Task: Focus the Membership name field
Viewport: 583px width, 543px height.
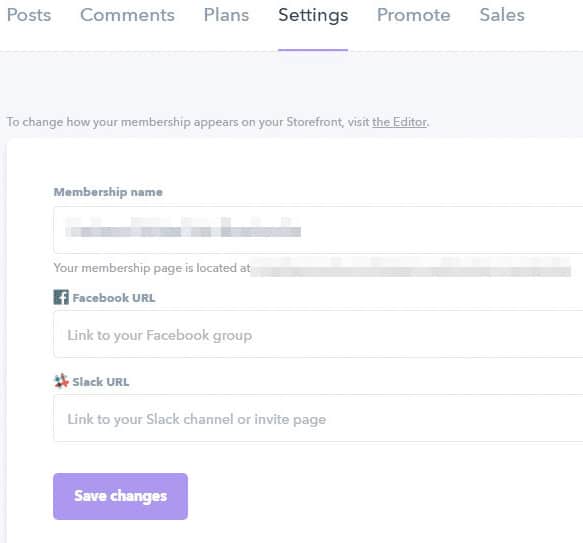Action: click(x=318, y=230)
